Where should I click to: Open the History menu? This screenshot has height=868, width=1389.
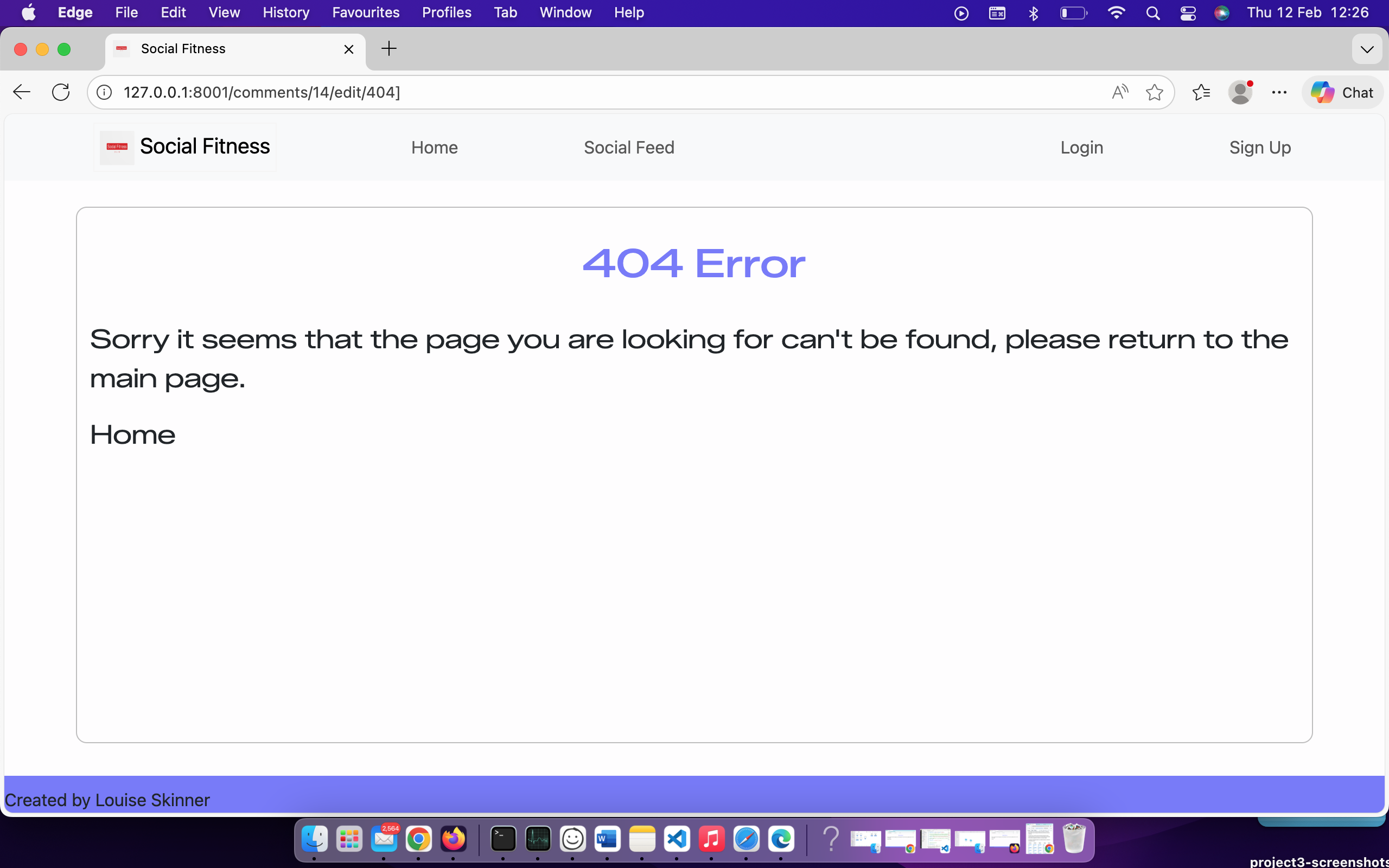click(285, 12)
